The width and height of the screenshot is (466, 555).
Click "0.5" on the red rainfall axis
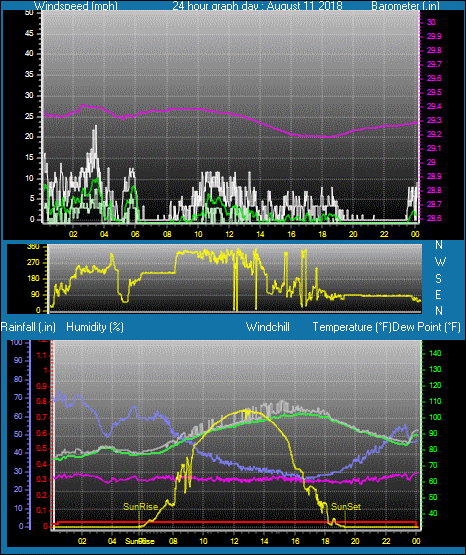click(42, 448)
